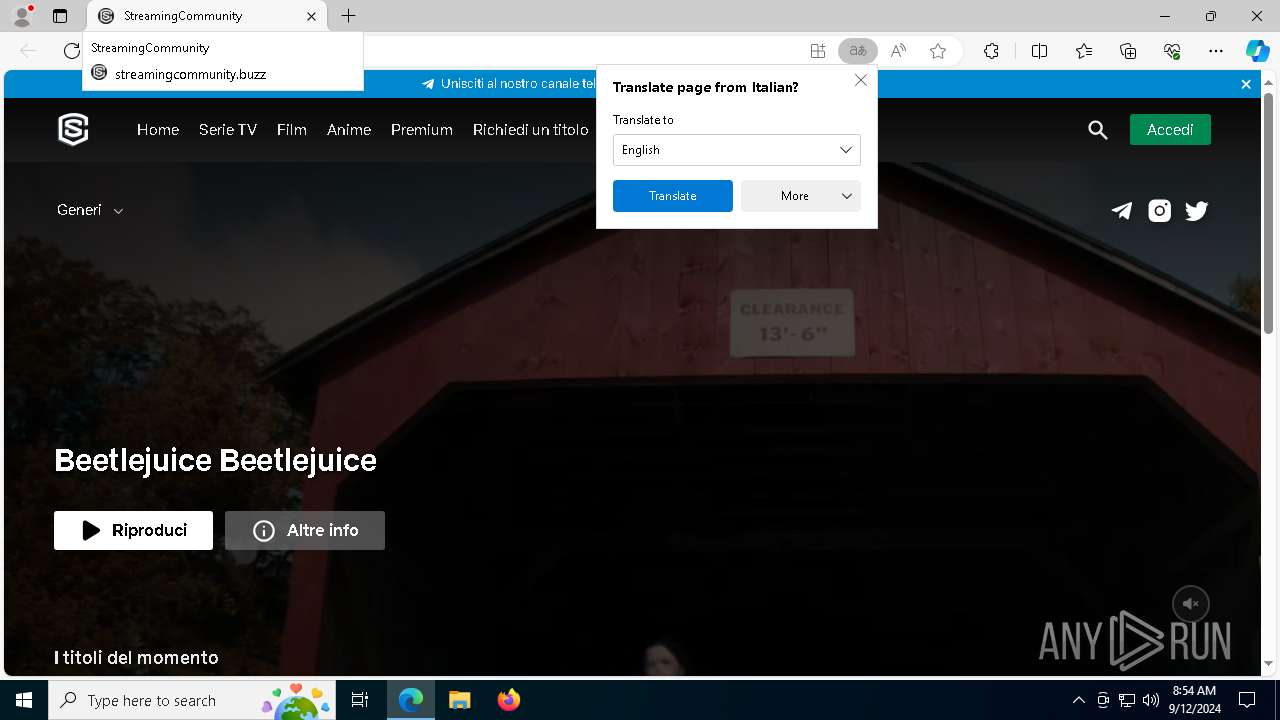
Task: Open Task View on the taskbar
Action: 360,700
